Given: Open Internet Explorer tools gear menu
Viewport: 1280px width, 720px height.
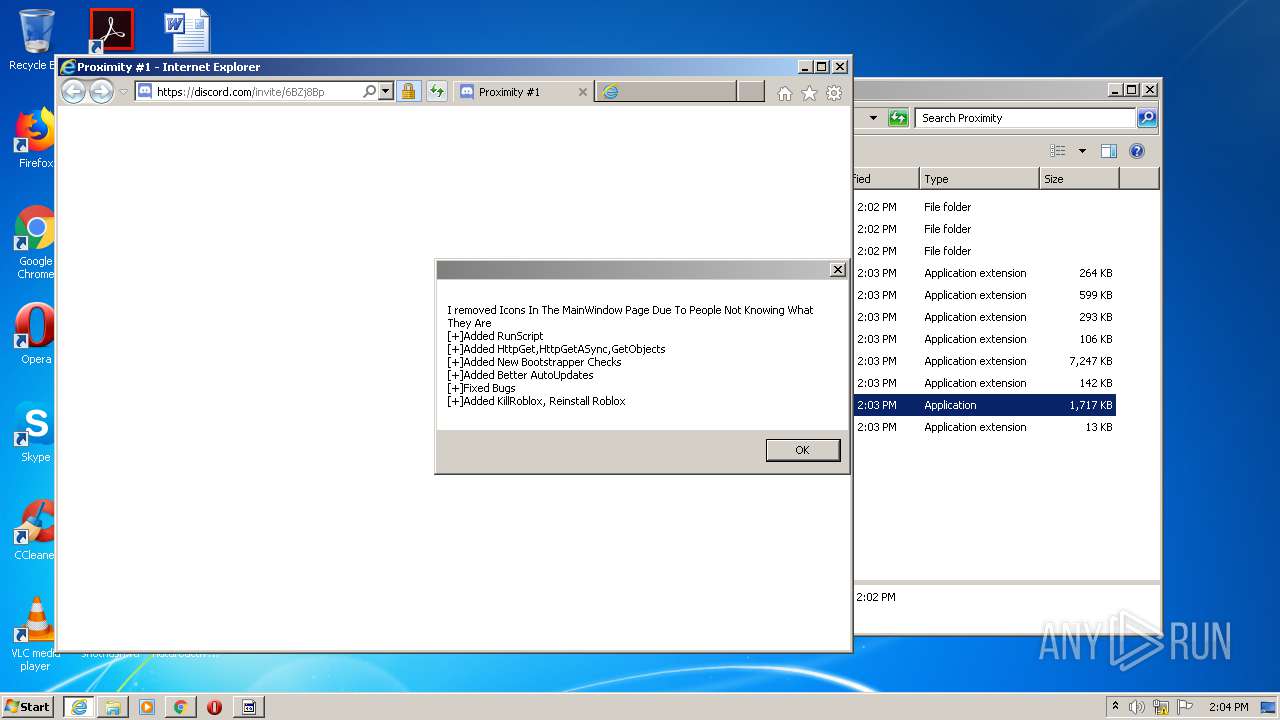Looking at the screenshot, I should coord(834,93).
